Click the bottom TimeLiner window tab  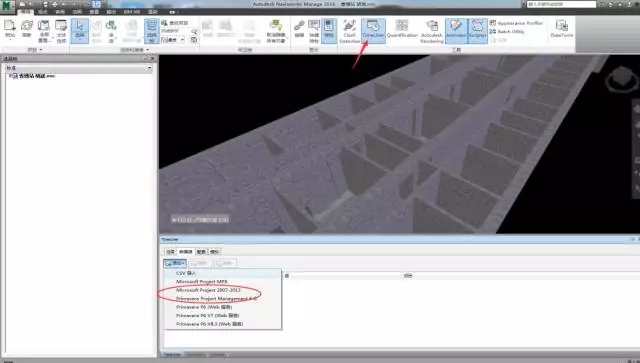click(x=172, y=354)
